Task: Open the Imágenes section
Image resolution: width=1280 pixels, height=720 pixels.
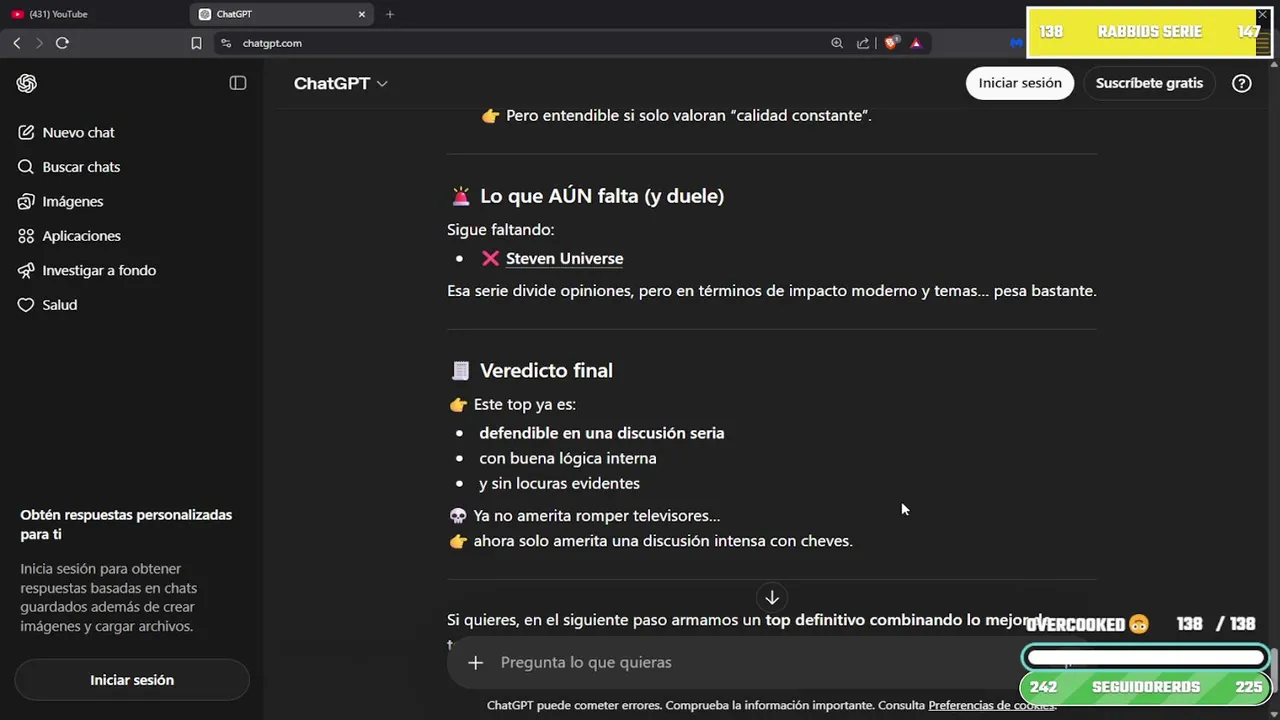Action: click(x=72, y=201)
